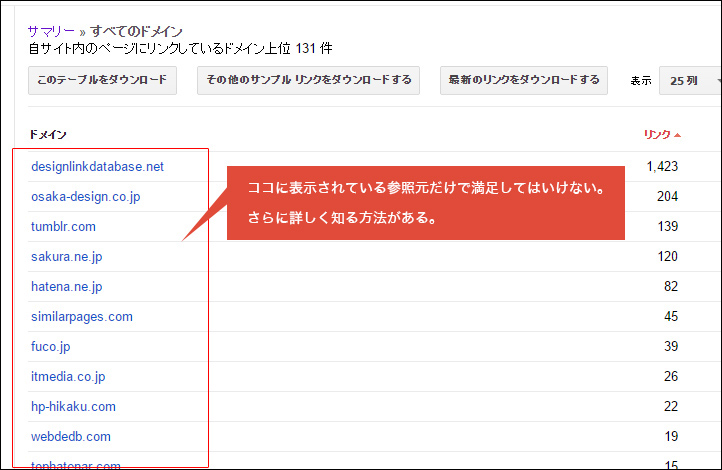Toggle the リンク sort arrow icon
The image size is (722, 470).
[x=677, y=135]
